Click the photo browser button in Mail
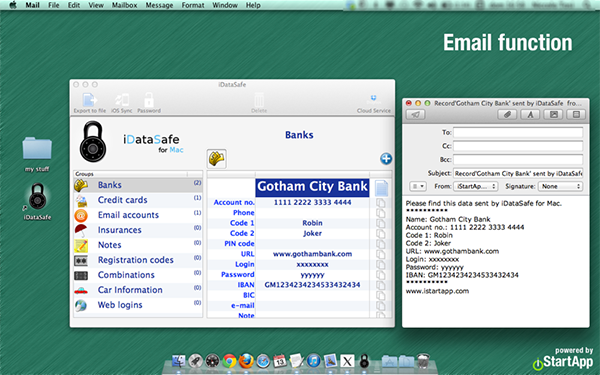The image size is (600, 375). 554,114
